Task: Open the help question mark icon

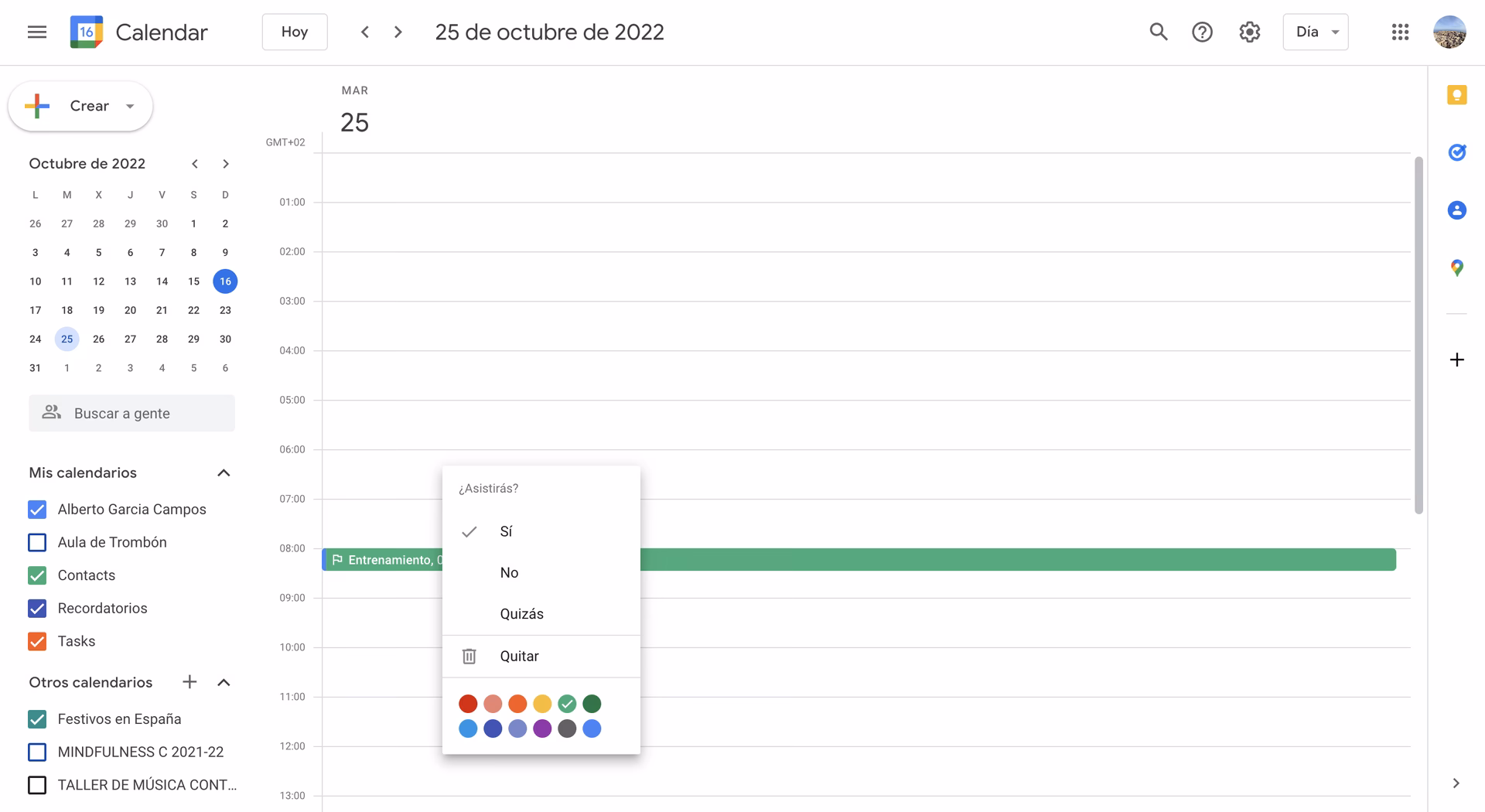Action: click(x=1202, y=32)
